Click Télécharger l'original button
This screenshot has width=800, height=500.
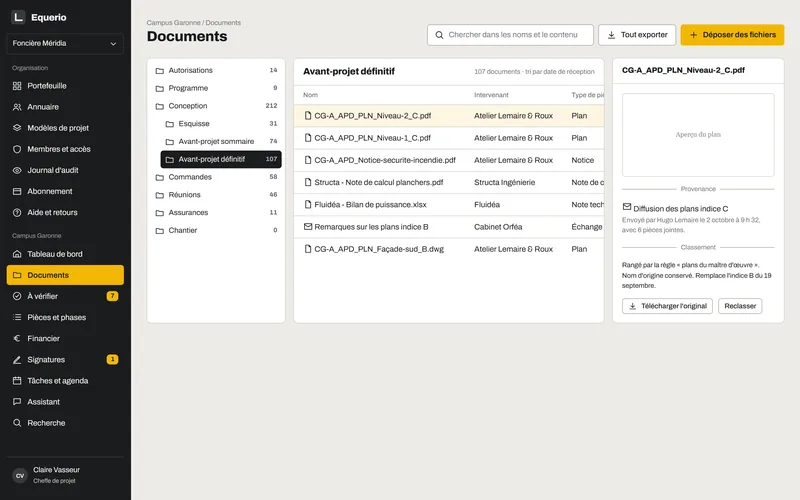coord(667,306)
